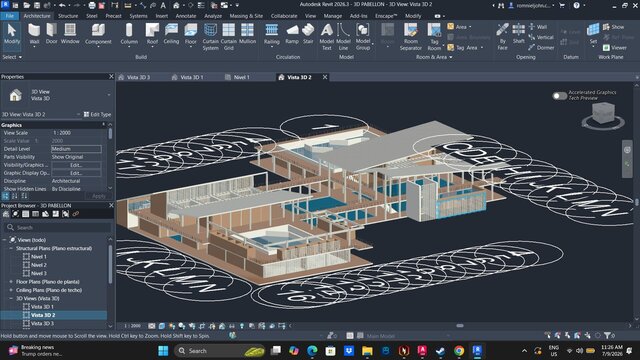640x360 pixels.
Task: Click the Wall opening button
Action: pyautogui.click(x=538, y=27)
